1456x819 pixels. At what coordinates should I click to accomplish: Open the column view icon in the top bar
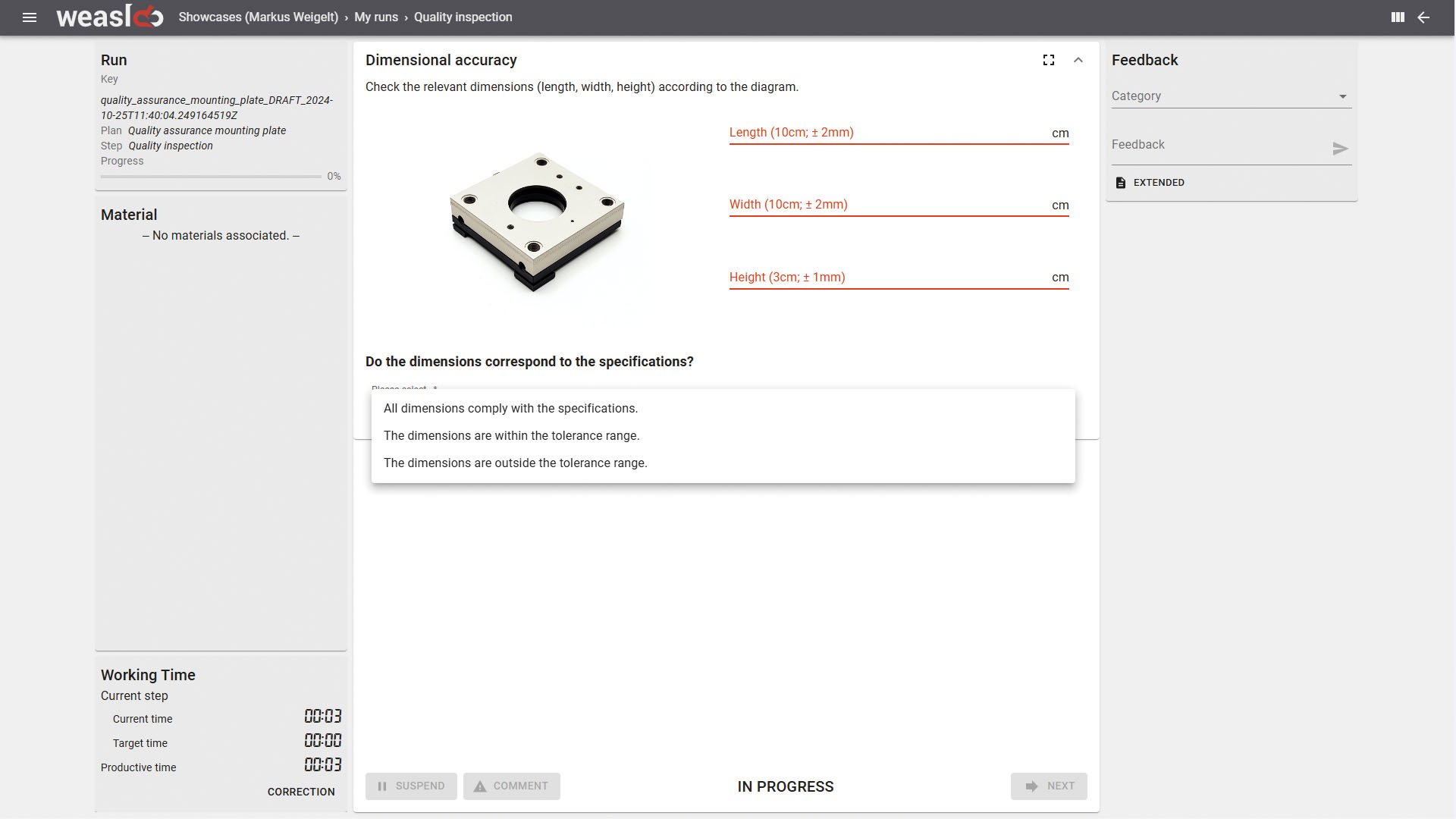tap(1398, 17)
